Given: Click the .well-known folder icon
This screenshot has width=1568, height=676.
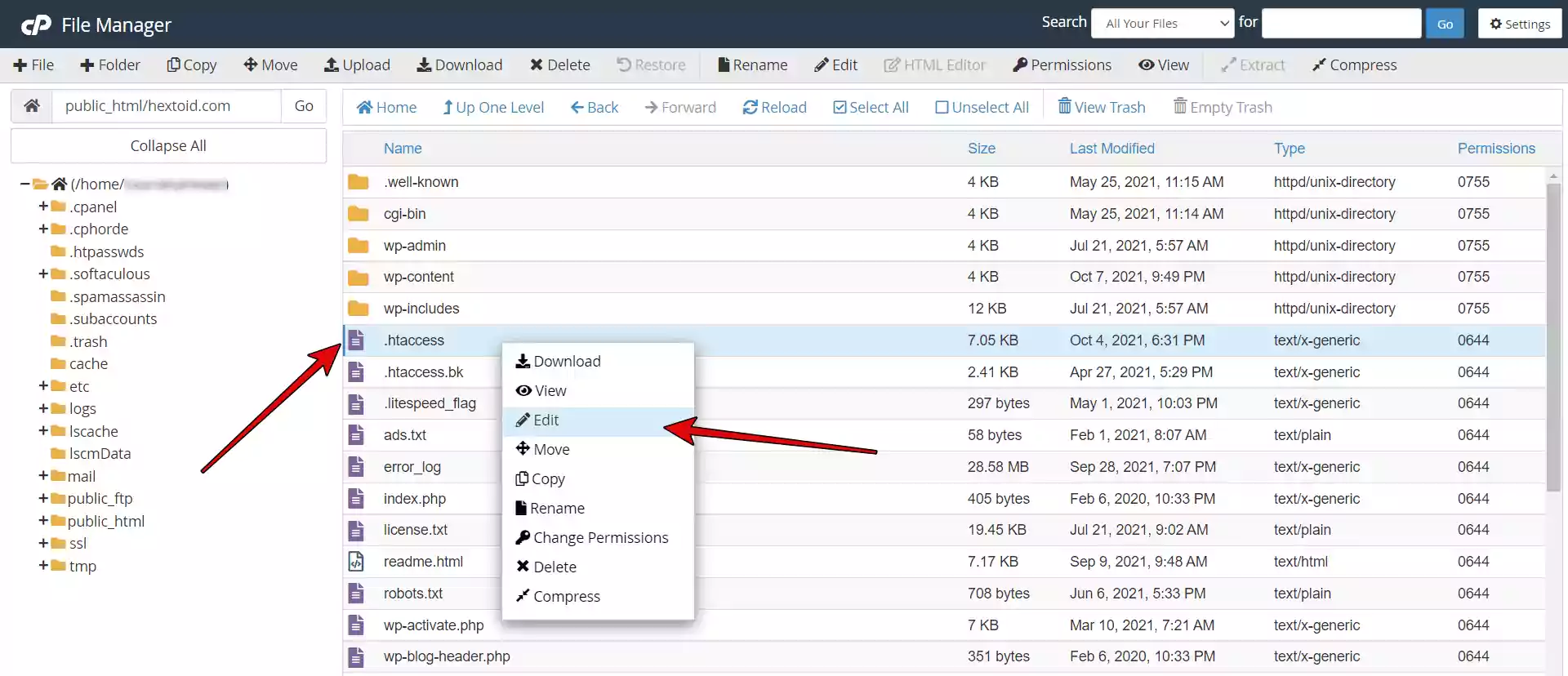Looking at the screenshot, I should [x=358, y=182].
